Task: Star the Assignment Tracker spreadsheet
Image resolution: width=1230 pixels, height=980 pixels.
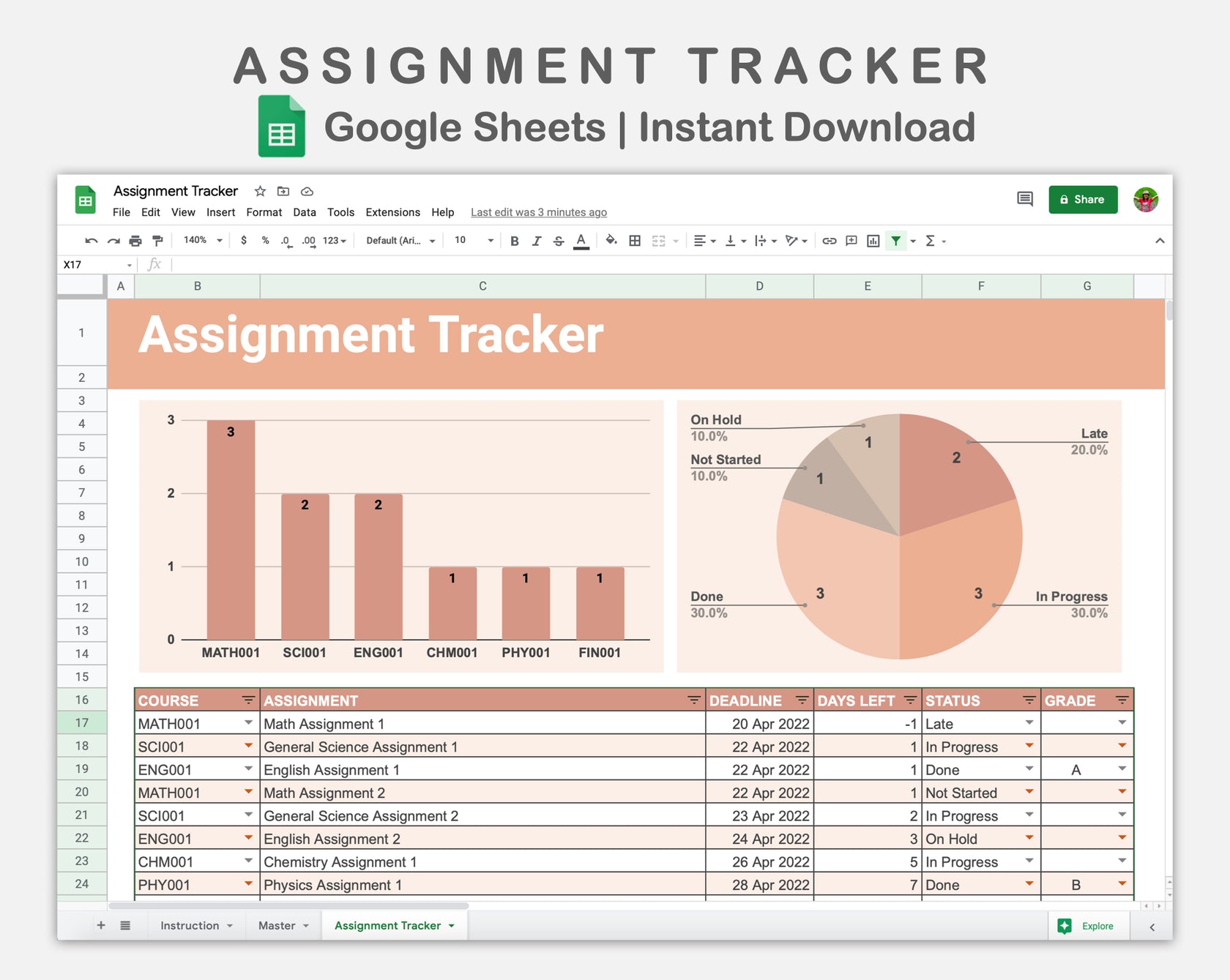Action: pyautogui.click(x=260, y=191)
